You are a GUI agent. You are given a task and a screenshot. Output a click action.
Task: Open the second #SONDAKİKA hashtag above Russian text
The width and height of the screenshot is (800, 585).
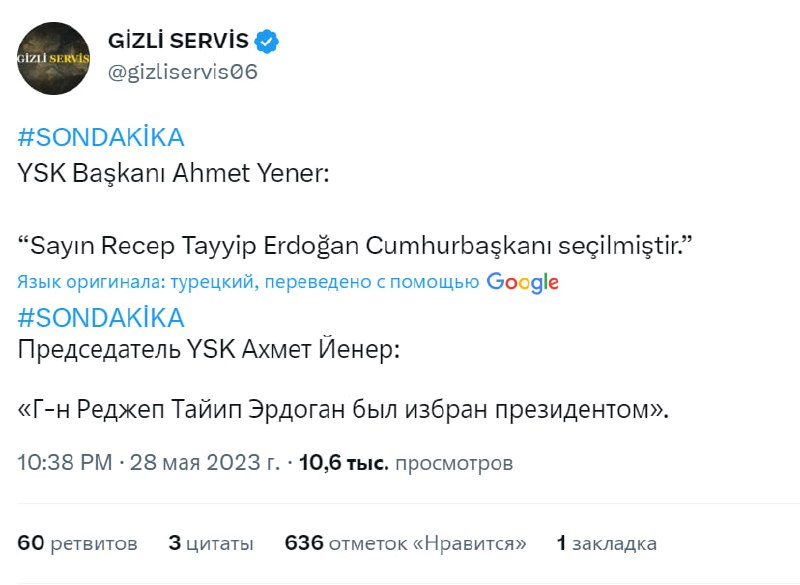tap(101, 318)
